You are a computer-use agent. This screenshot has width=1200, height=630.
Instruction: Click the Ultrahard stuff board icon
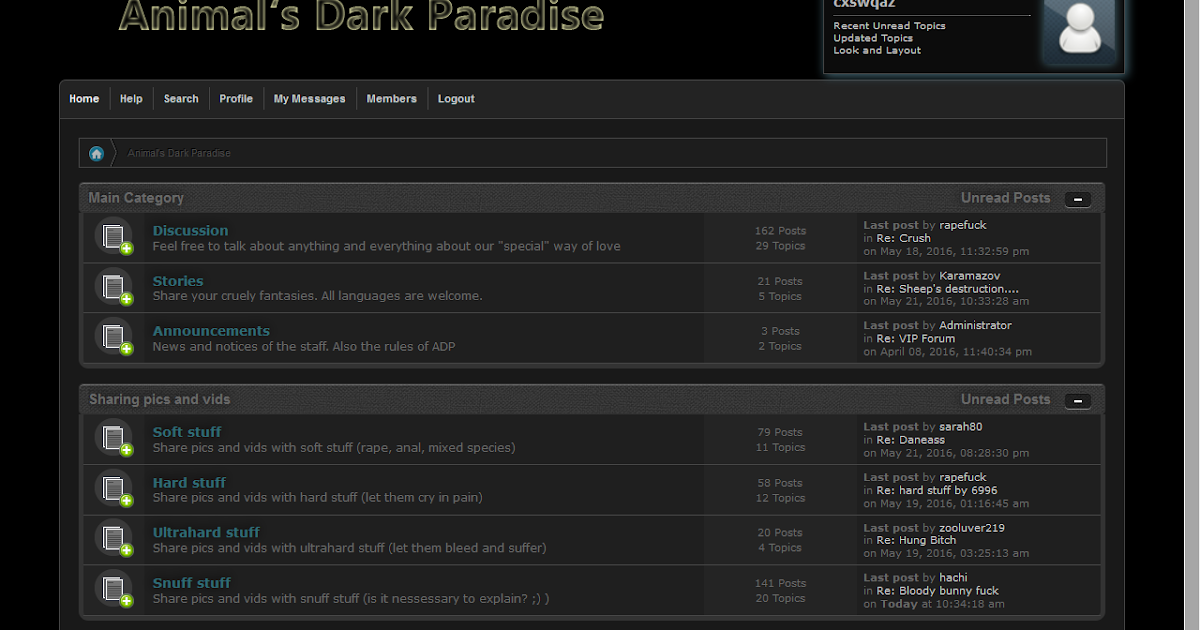pyautogui.click(x=113, y=539)
